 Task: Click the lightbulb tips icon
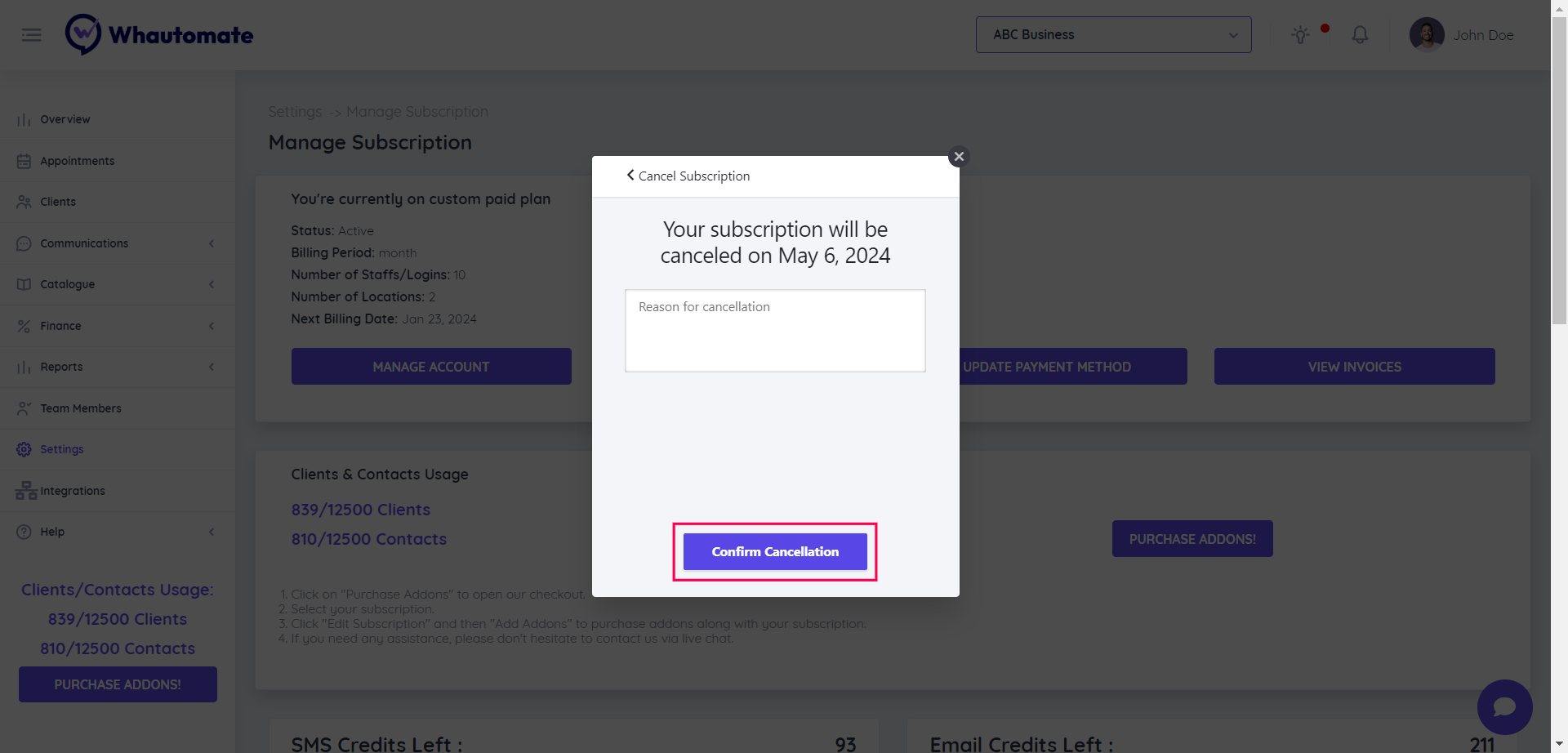(1300, 35)
